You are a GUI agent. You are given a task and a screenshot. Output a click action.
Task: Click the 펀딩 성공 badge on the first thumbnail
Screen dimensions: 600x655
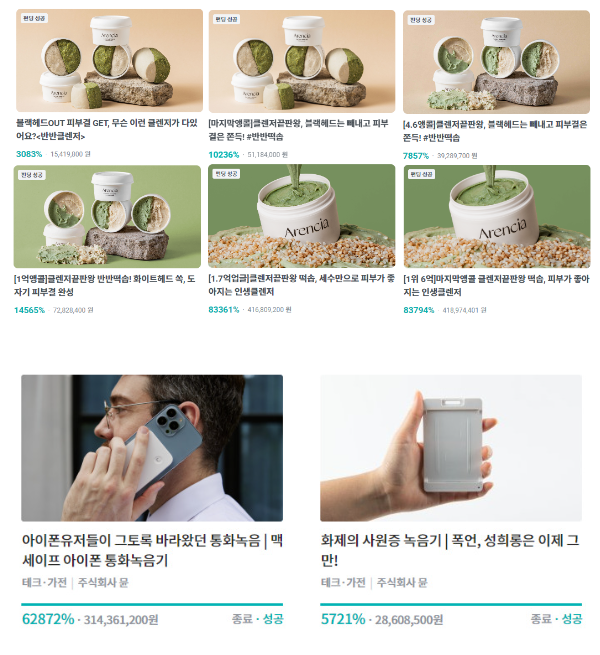click(34, 18)
